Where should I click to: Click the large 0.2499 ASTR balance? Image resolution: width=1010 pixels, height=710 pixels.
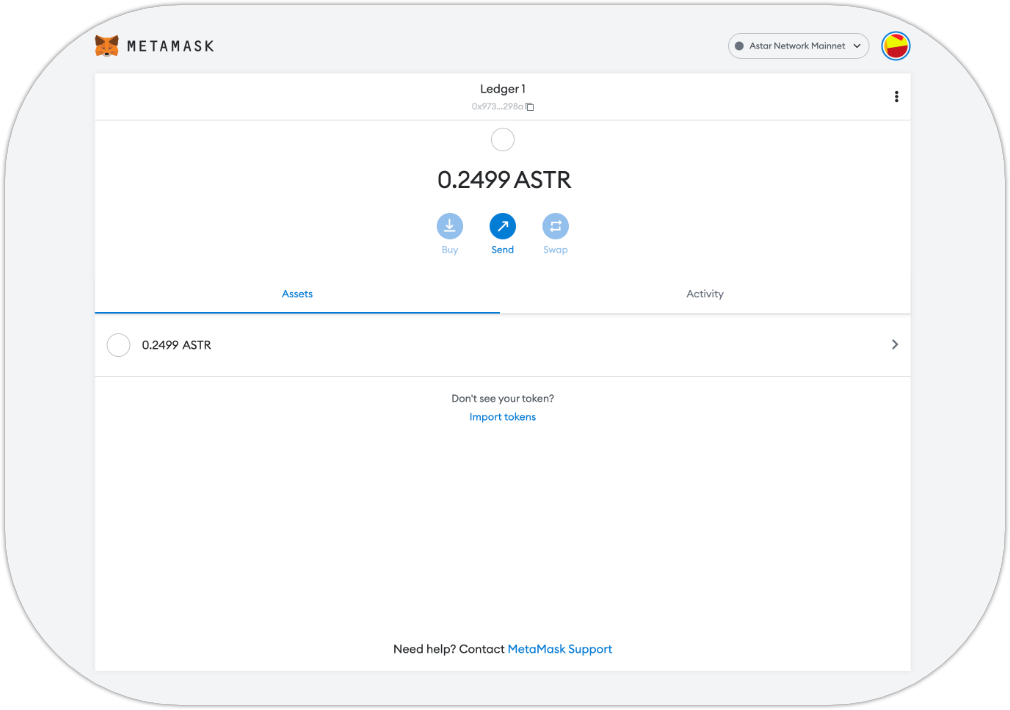coord(504,180)
